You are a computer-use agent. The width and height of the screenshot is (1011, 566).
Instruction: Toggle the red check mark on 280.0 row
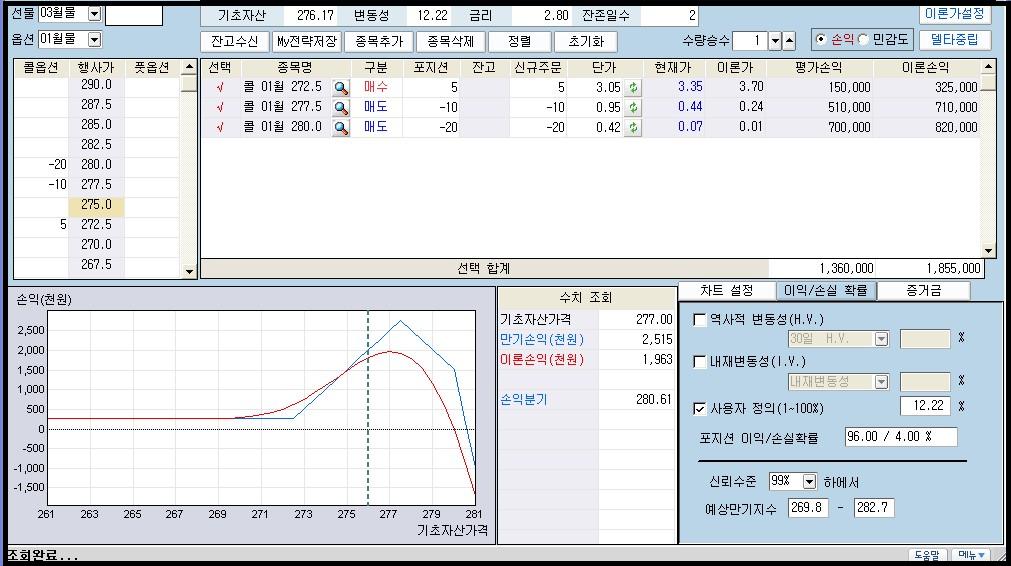coord(219,127)
